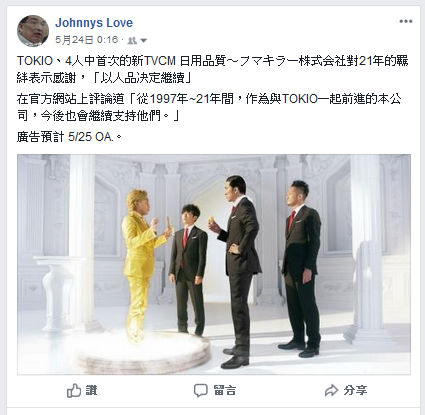Expand the audience privacy dropdown arrow

pyautogui.click(x=143, y=41)
